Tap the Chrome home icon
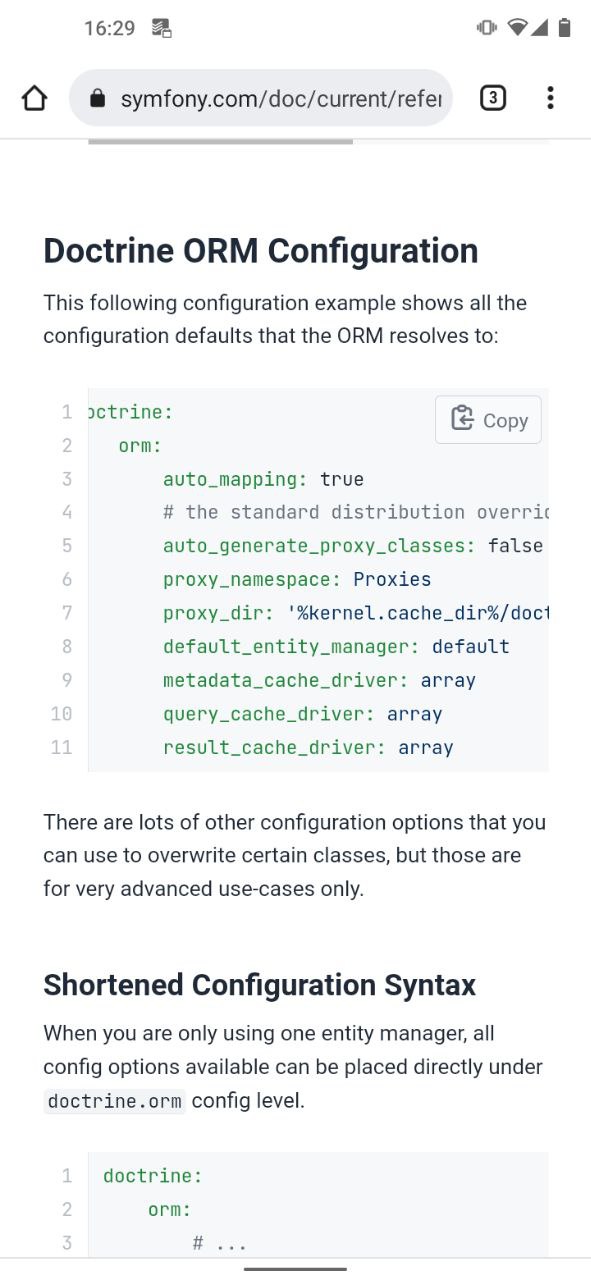 (34, 98)
